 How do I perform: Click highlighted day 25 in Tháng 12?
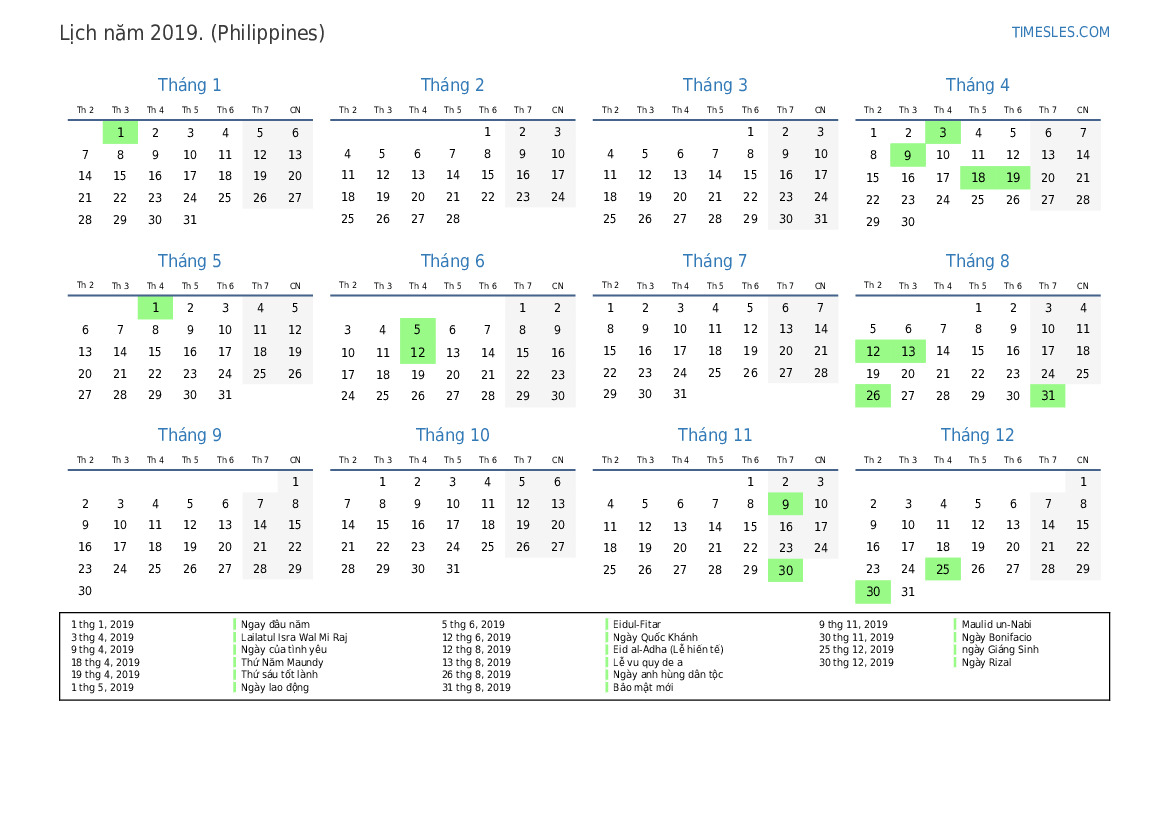(x=942, y=569)
